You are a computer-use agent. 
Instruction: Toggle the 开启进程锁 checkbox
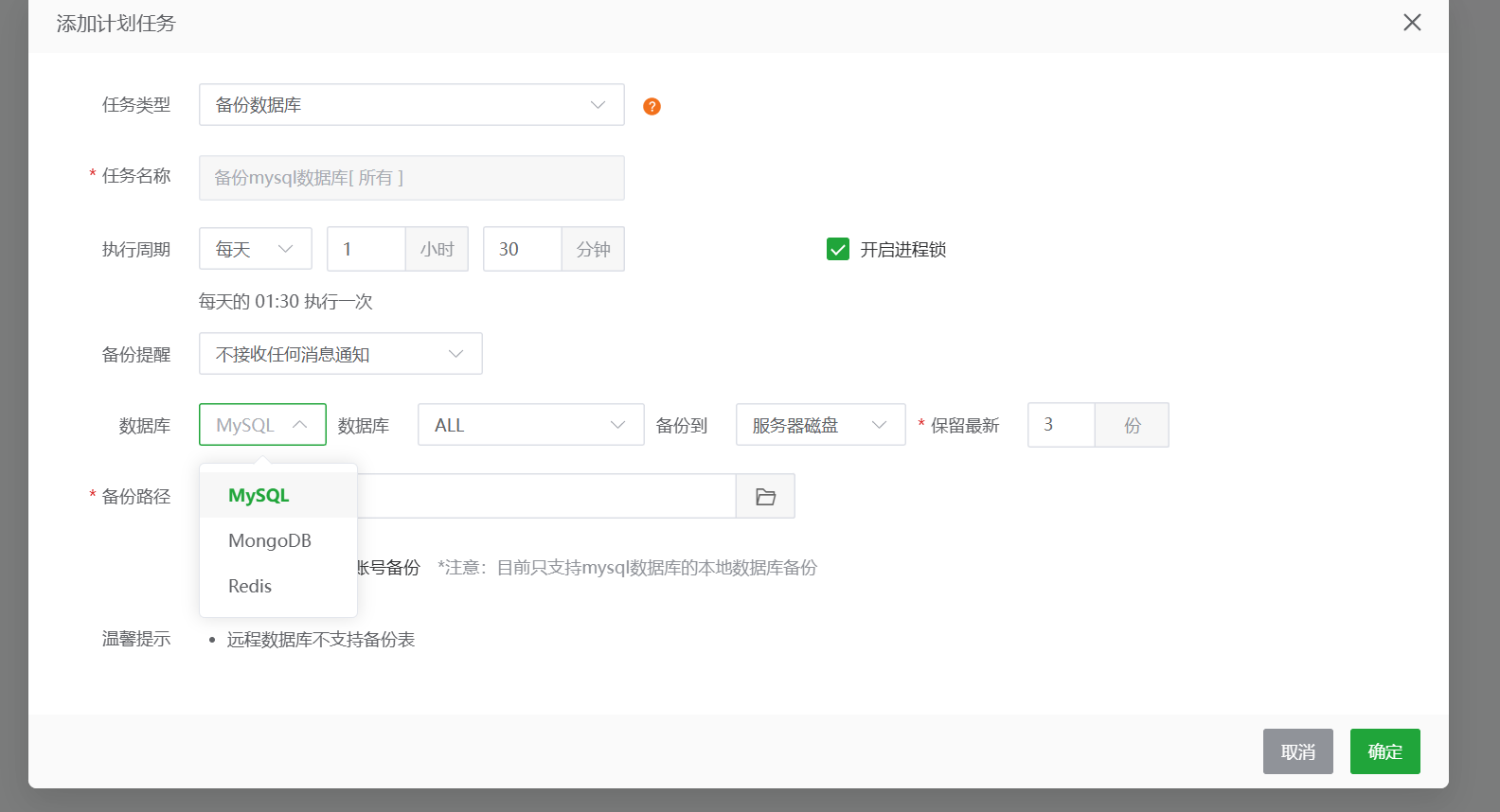[838, 249]
